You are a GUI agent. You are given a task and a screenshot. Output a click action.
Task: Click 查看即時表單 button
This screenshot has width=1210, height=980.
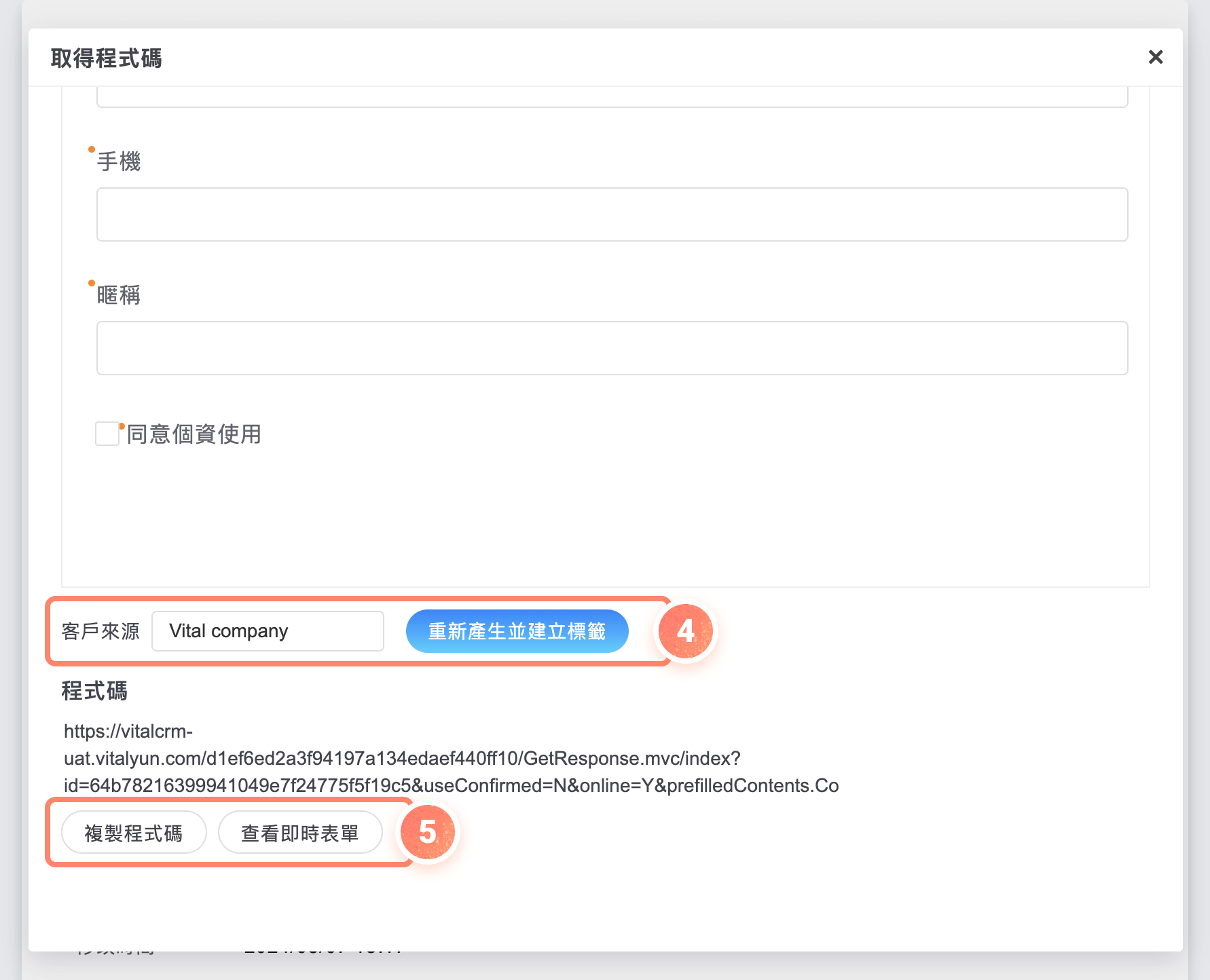(300, 833)
